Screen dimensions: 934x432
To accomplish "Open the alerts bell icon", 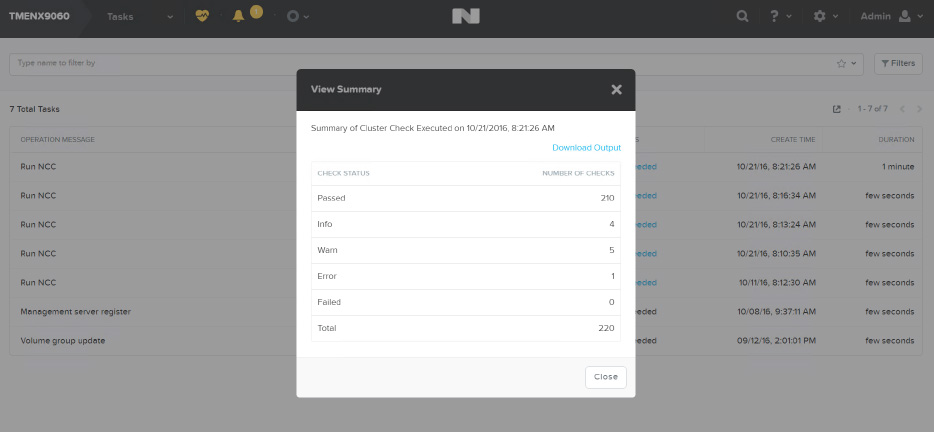I will pos(239,17).
